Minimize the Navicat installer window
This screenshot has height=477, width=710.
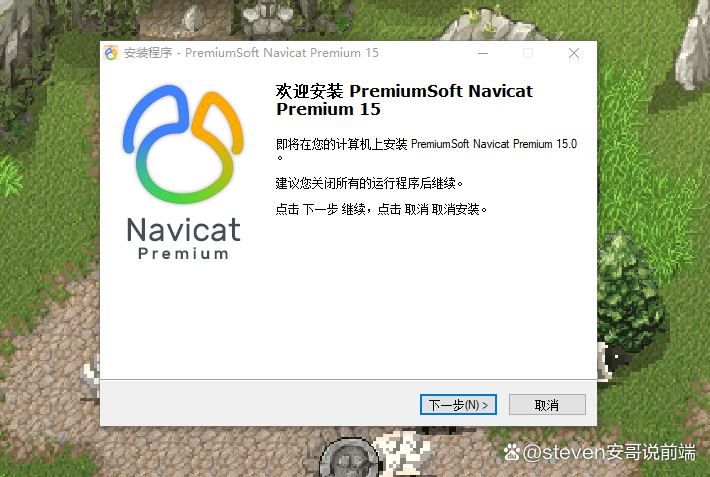[483, 53]
